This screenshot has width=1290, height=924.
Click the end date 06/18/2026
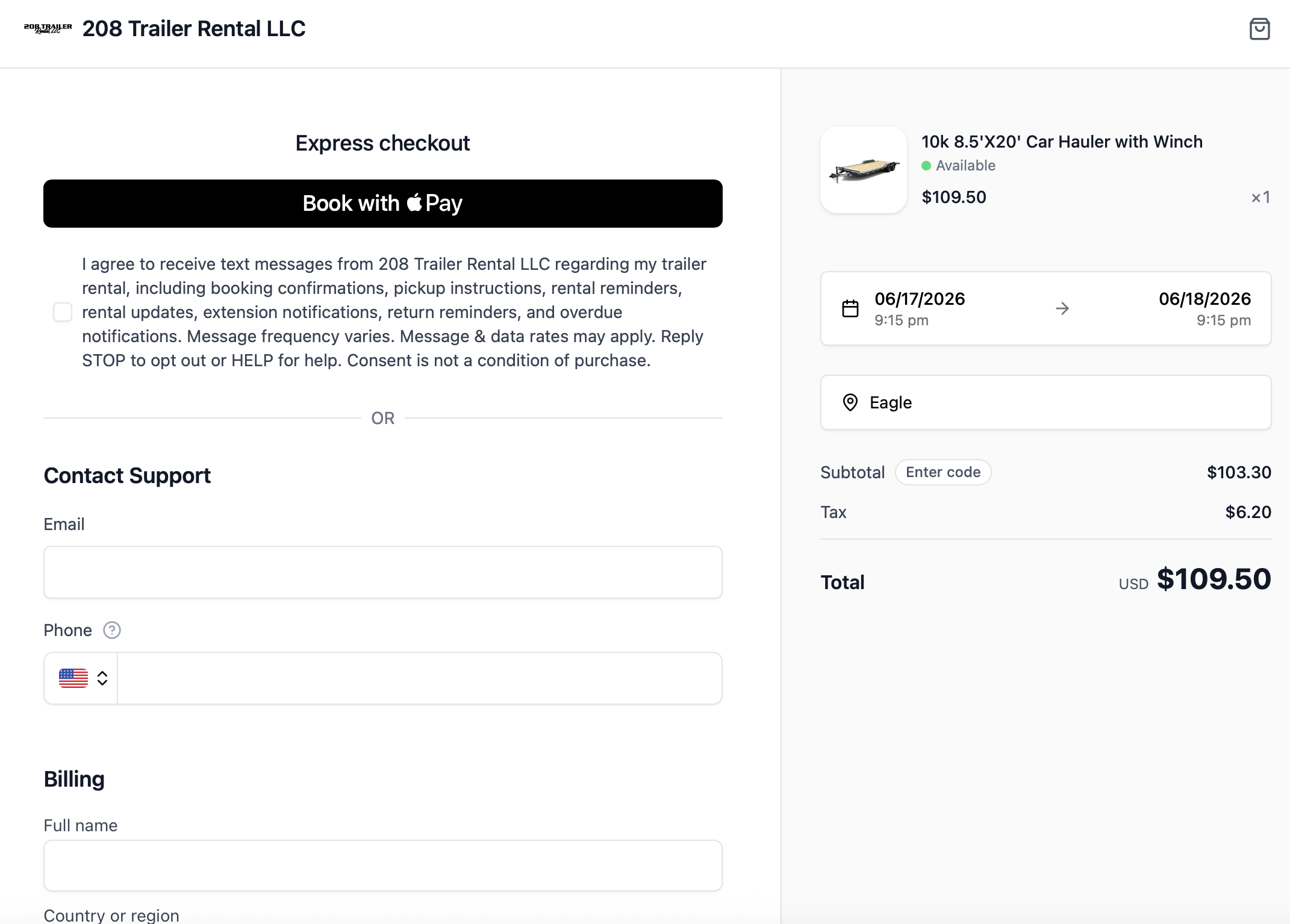[x=1205, y=299]
